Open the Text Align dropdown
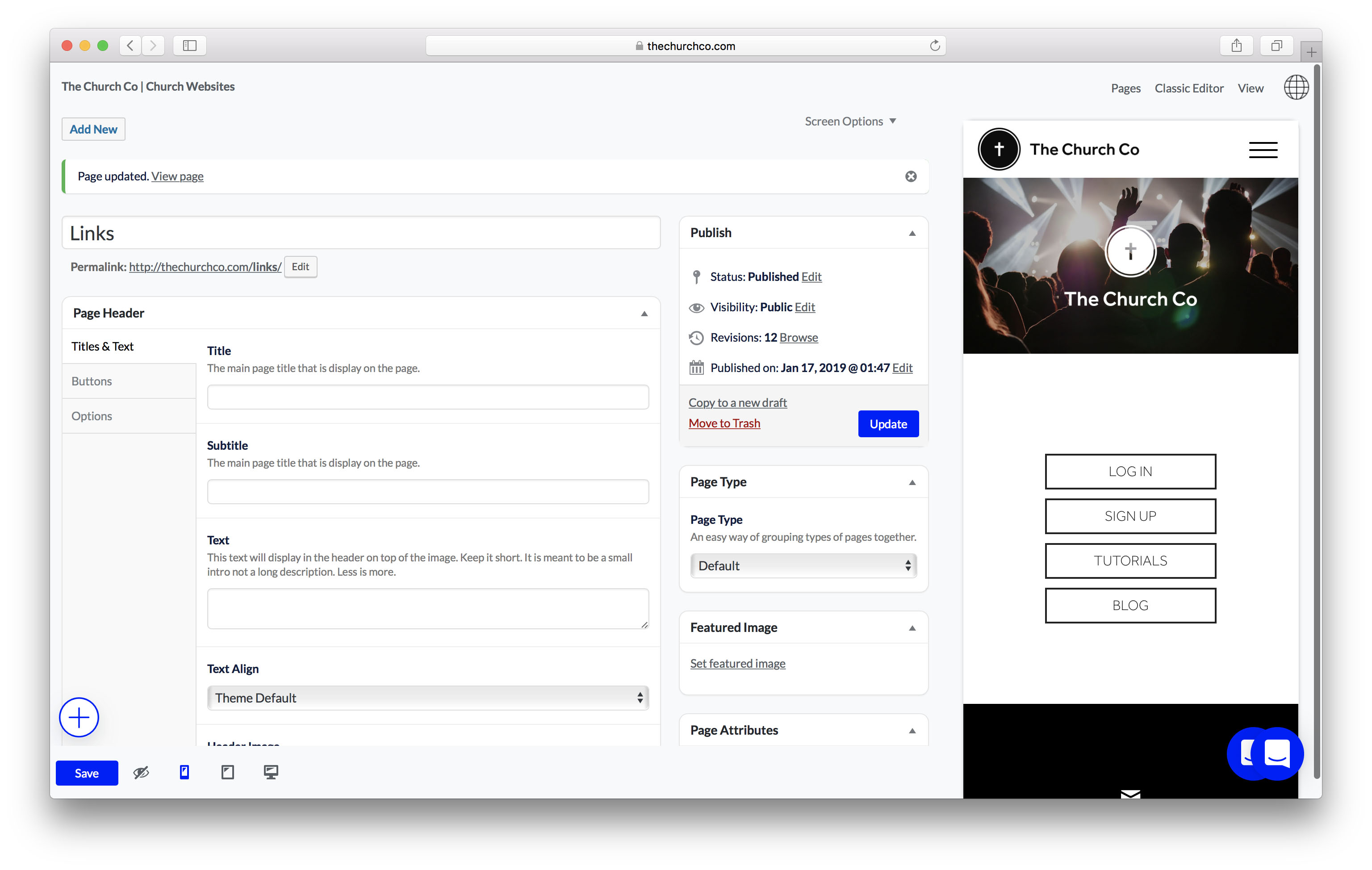The width and height of the screenshot is (1372, 870). pos(427,698)
